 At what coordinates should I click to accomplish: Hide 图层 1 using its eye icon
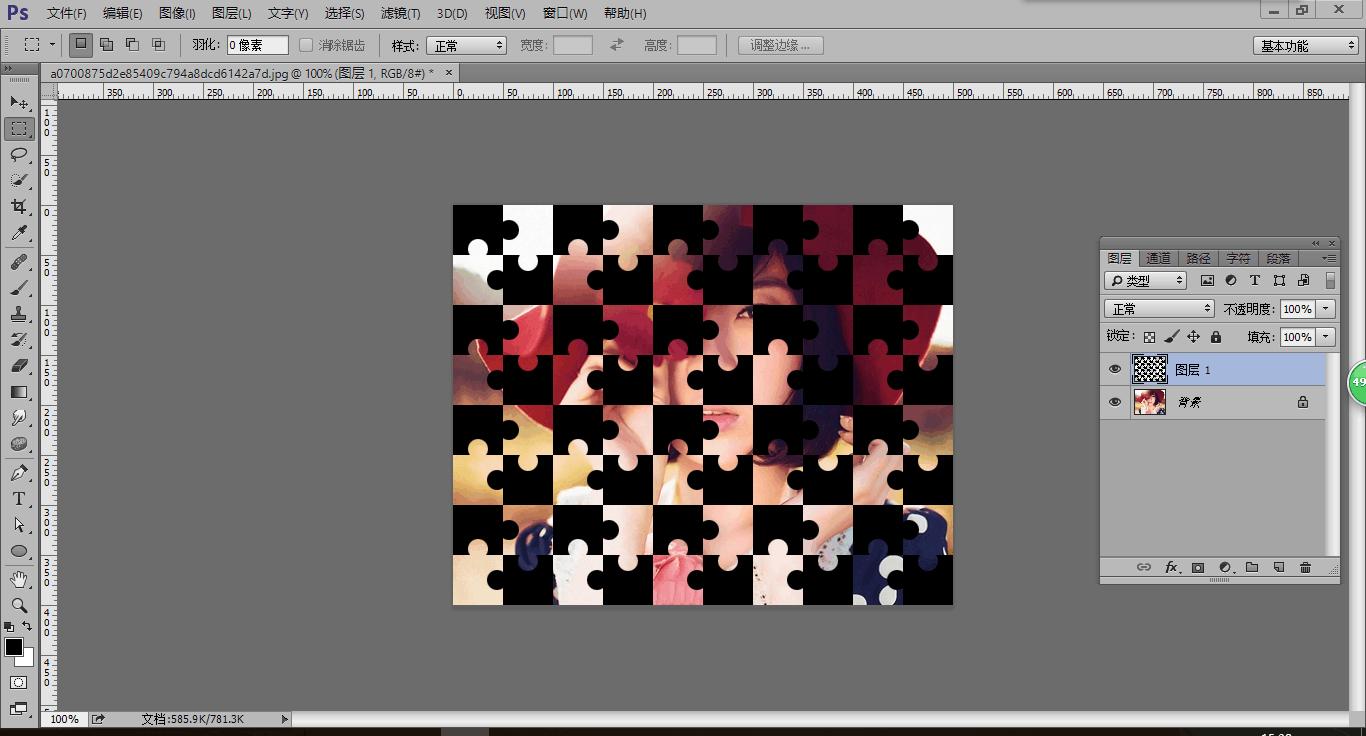tap(1115, 370)
